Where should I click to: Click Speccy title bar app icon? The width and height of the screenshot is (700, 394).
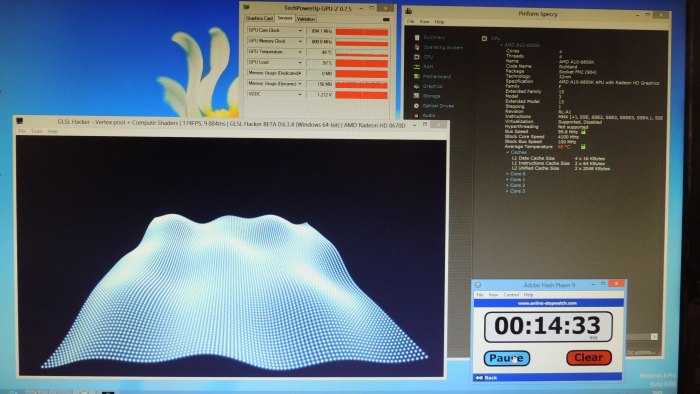pyautogui.click(x=408, y=12)
